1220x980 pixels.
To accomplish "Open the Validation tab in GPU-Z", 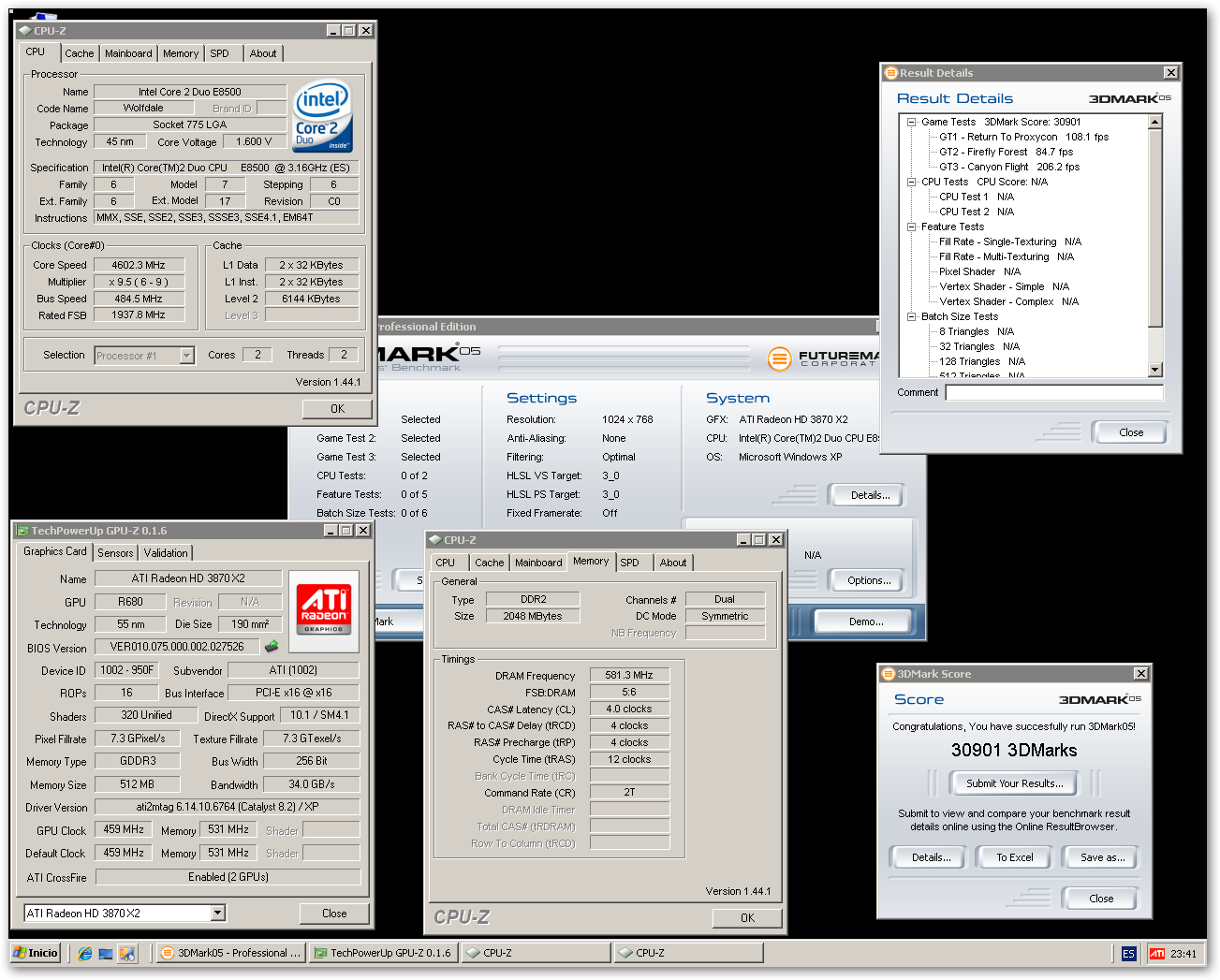I will [166, 553].
